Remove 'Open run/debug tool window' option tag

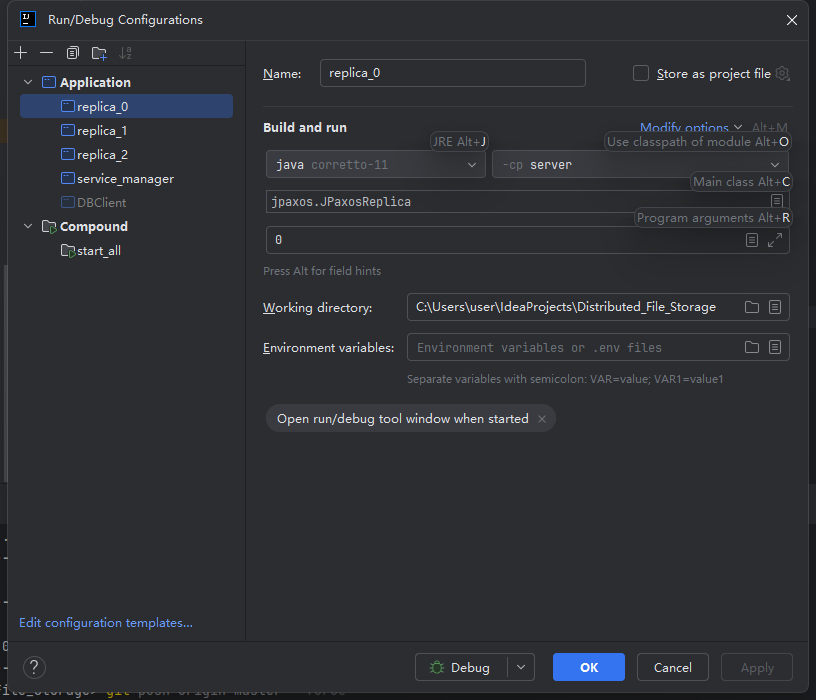[x=542, y=419]
